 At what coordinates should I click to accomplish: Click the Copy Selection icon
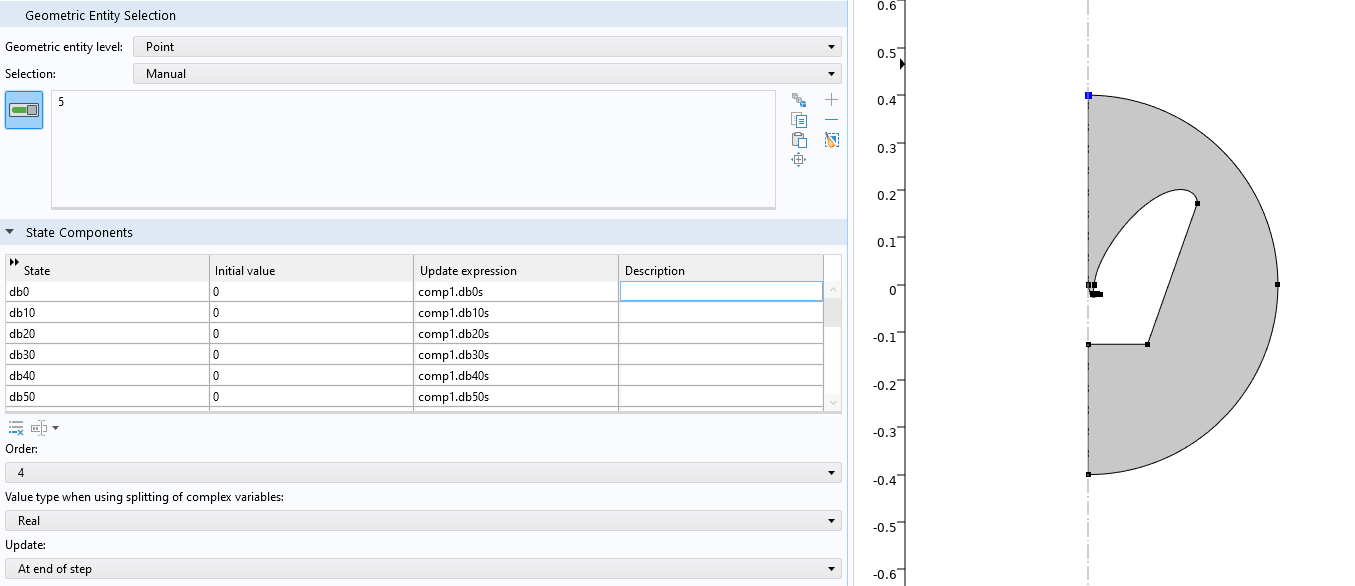coord(798,120)
